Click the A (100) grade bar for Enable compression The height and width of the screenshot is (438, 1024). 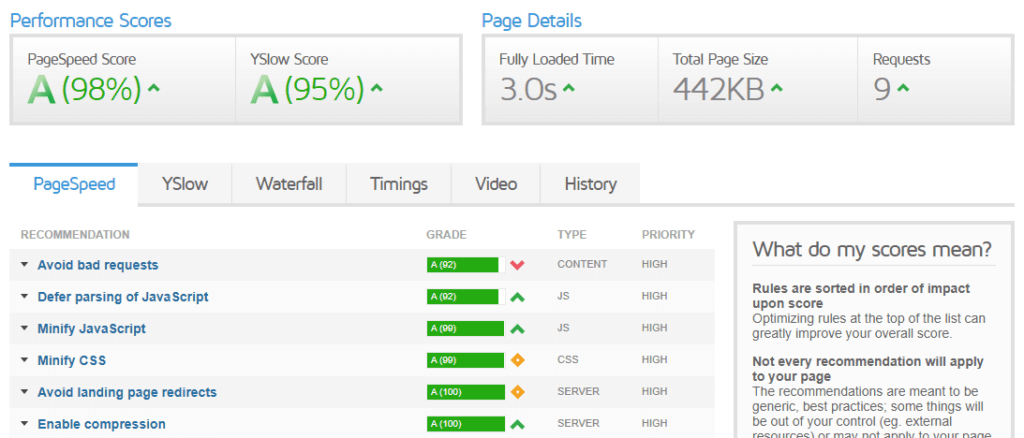pyautogui.click(x=466, y=424)
